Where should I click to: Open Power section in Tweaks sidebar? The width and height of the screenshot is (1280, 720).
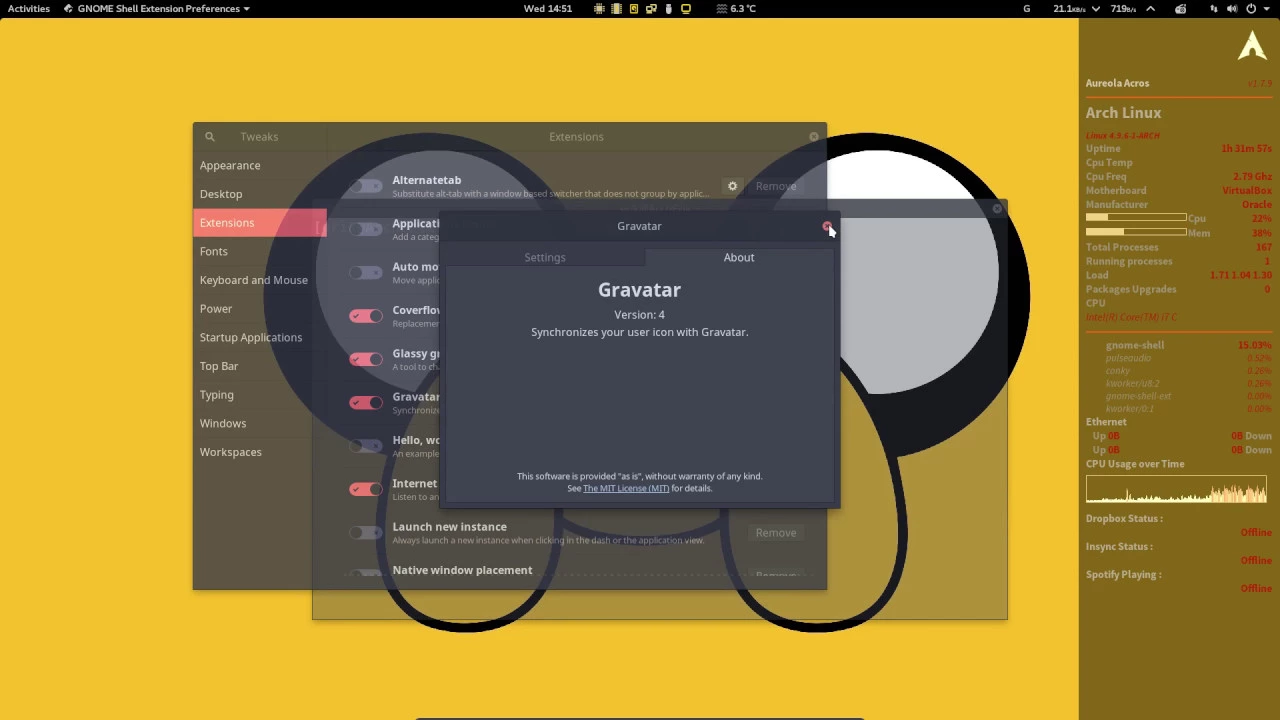260,309
